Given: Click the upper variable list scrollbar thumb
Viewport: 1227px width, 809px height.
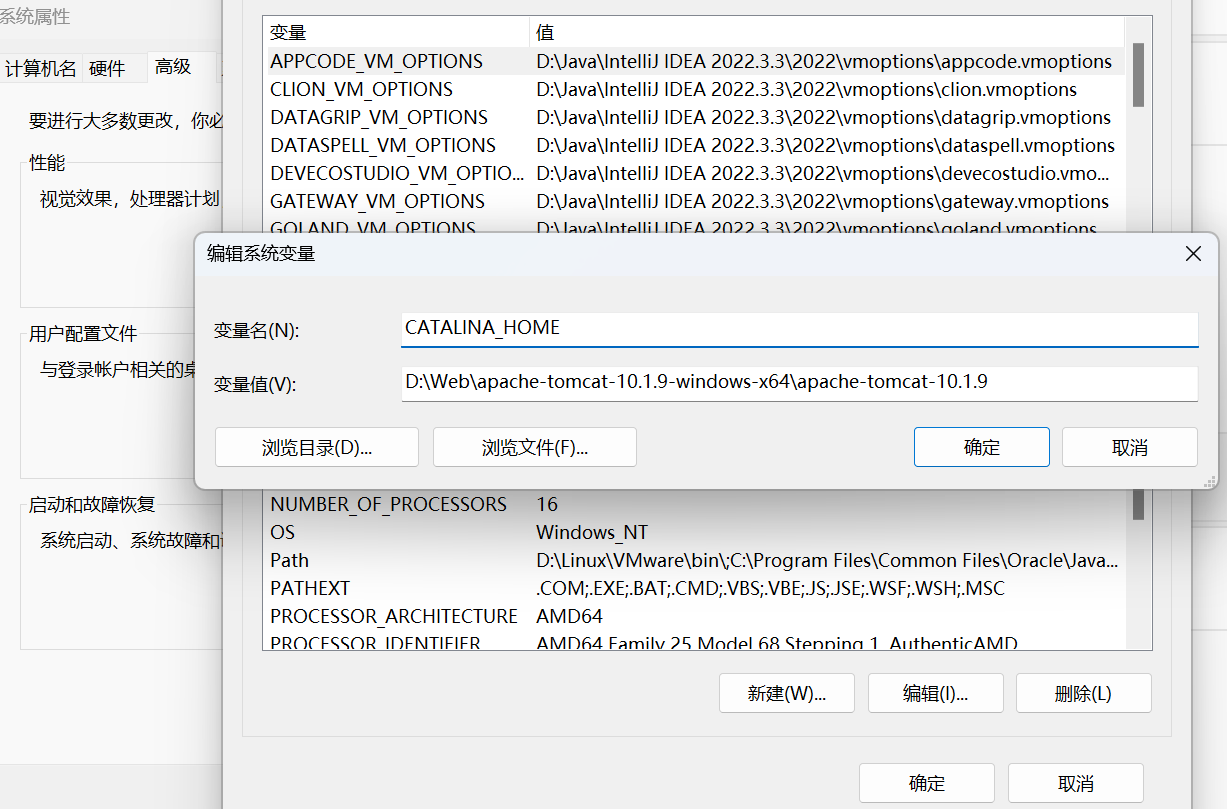Looking at the screenshot, I should pyautogui.click(x=1138, y=74).
